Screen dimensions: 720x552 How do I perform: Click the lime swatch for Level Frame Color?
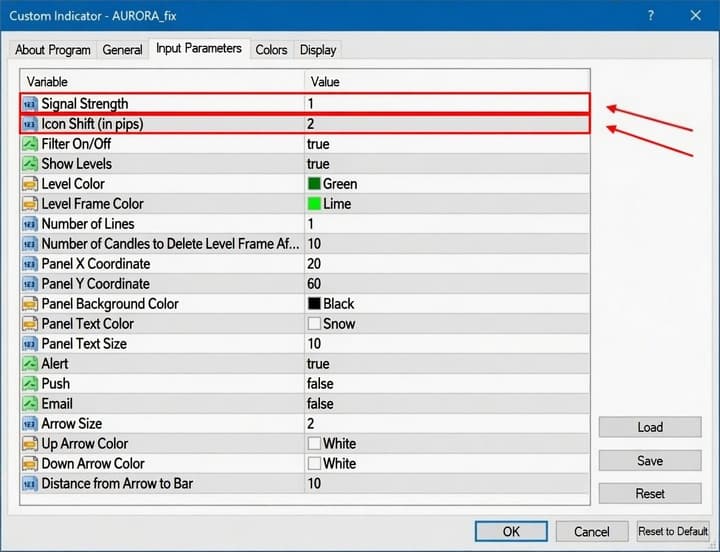click(314, 204)
